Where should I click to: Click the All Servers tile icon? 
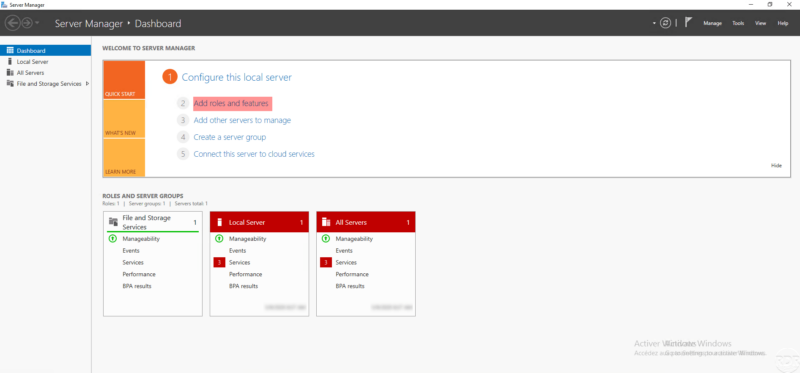(326, 222)
